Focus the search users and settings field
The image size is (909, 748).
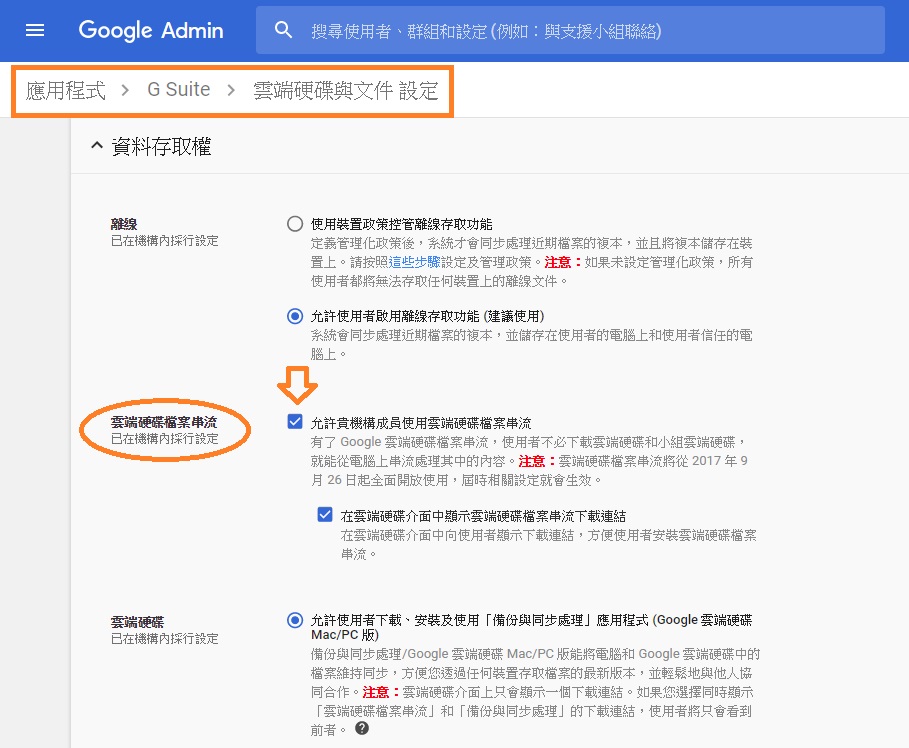[x=570, y=30]
